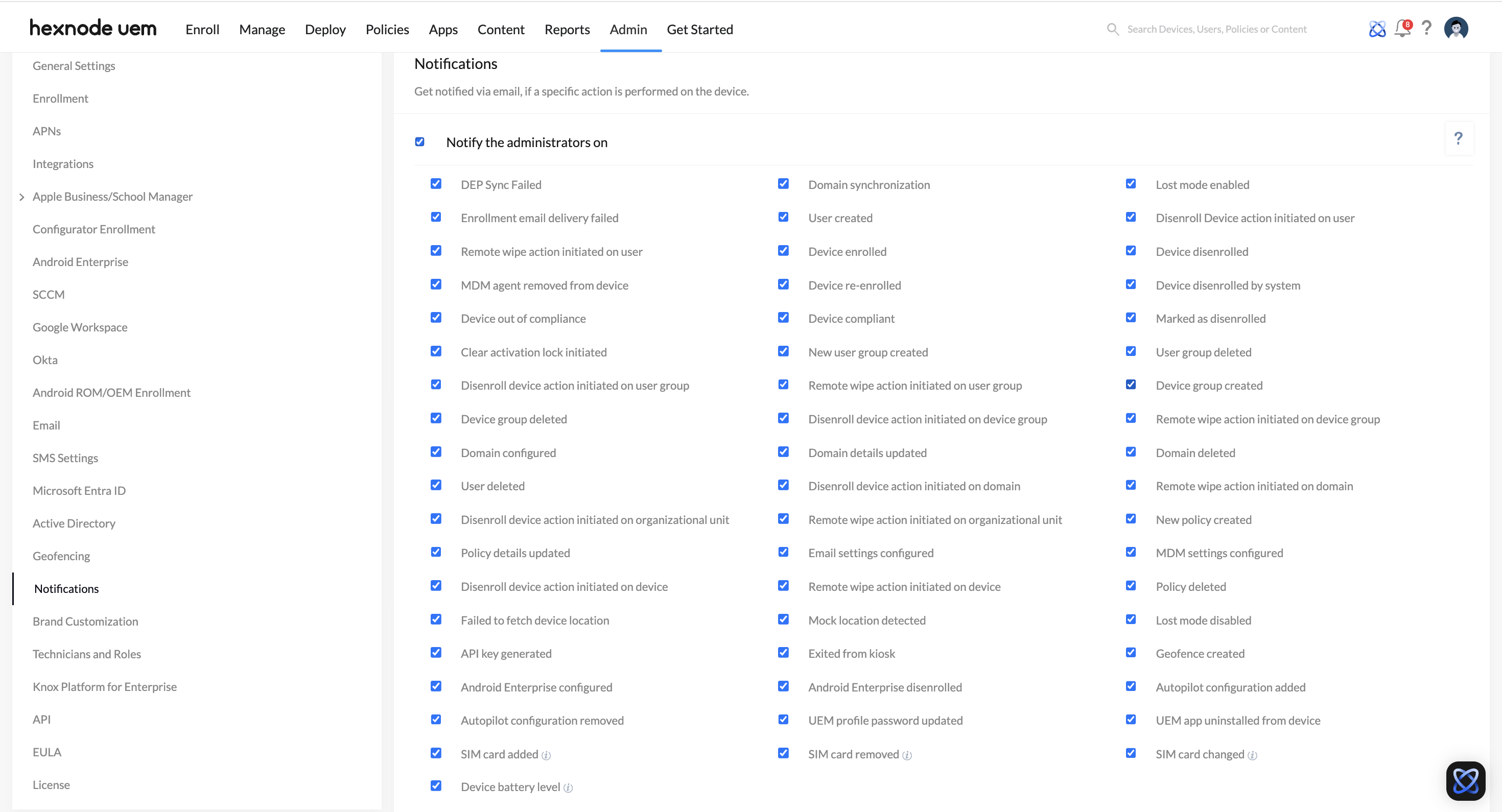Open Technicians and Roles
The width and height of the screenshot is (1502, 812).
(87, 654)
